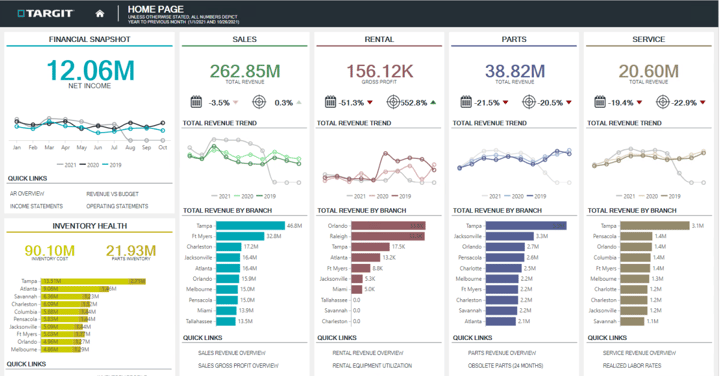Open Parts Revenue Overview link
Viewport: 720px width, 376px height.
click(x=502, y=353)
